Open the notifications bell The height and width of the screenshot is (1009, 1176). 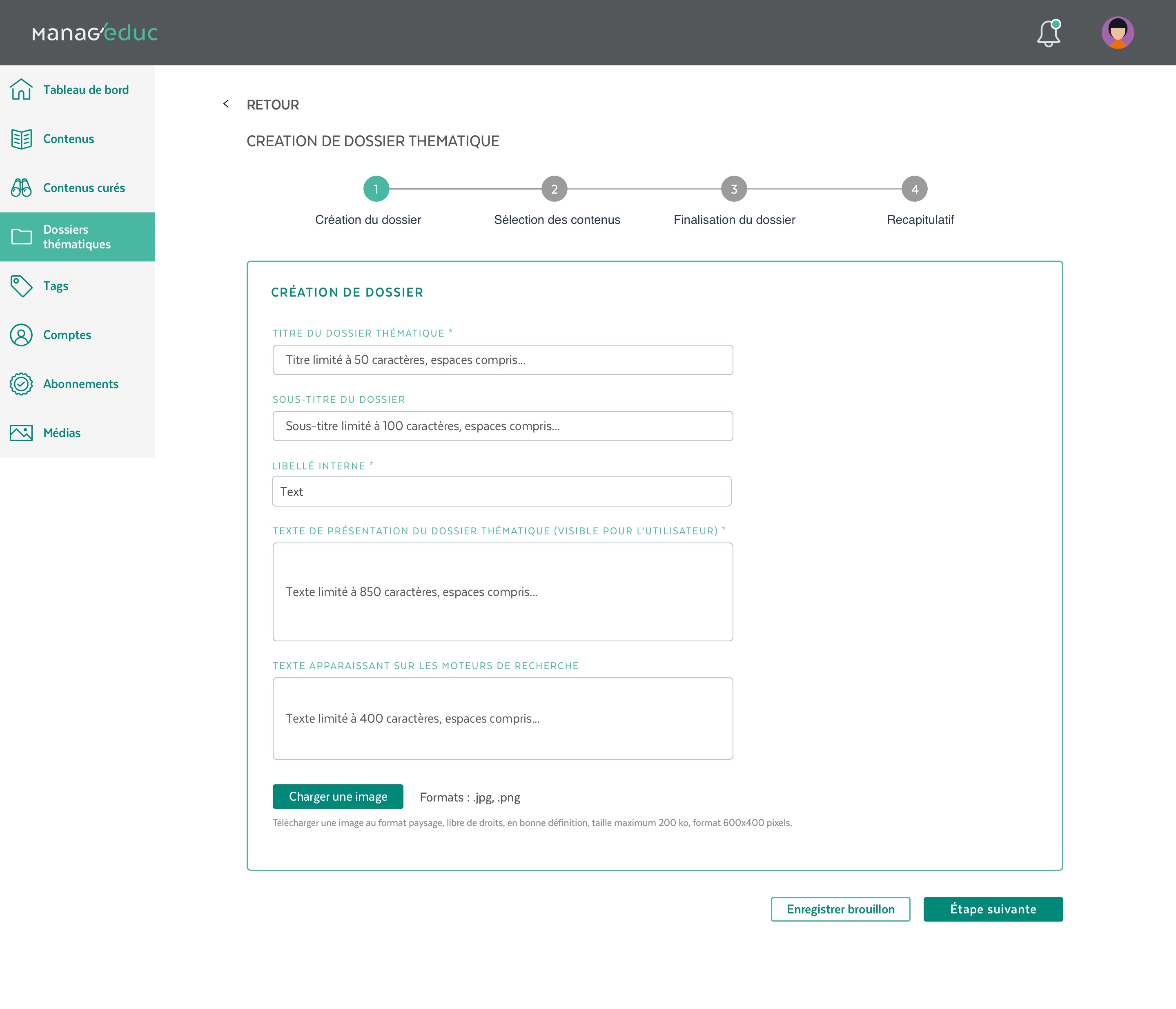pos(1049,33)
